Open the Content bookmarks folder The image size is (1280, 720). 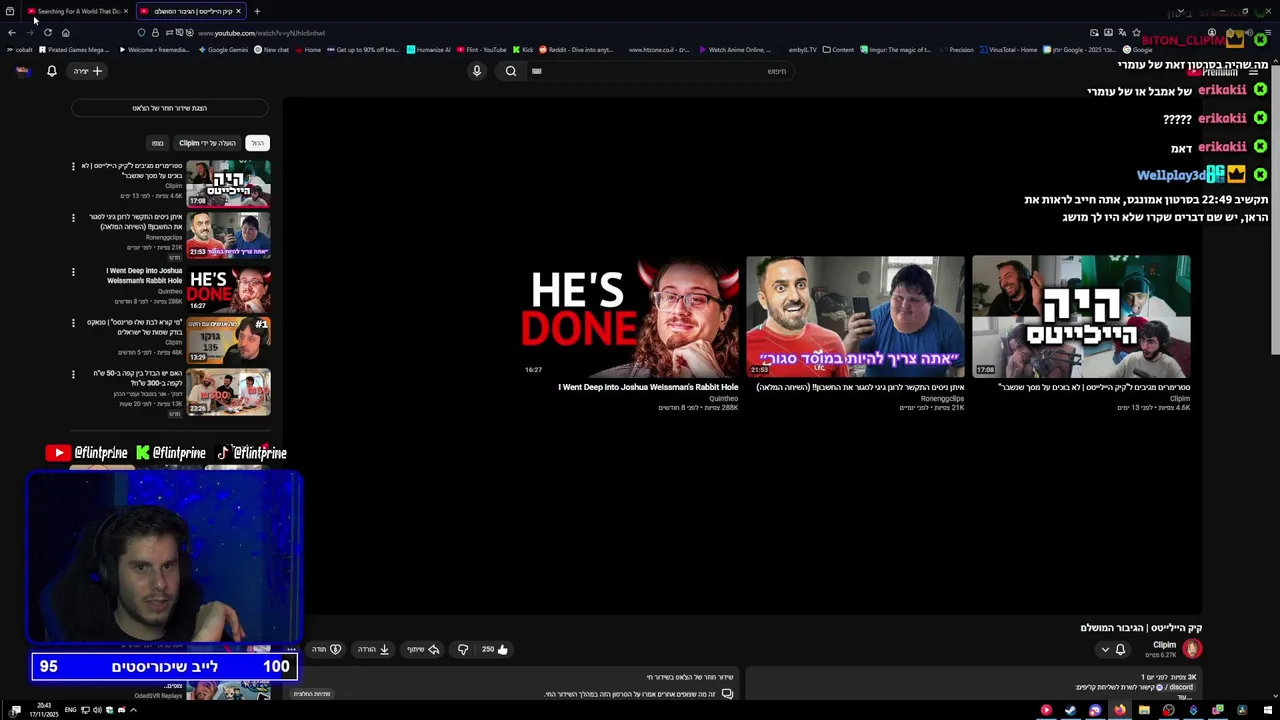(839, 50)
